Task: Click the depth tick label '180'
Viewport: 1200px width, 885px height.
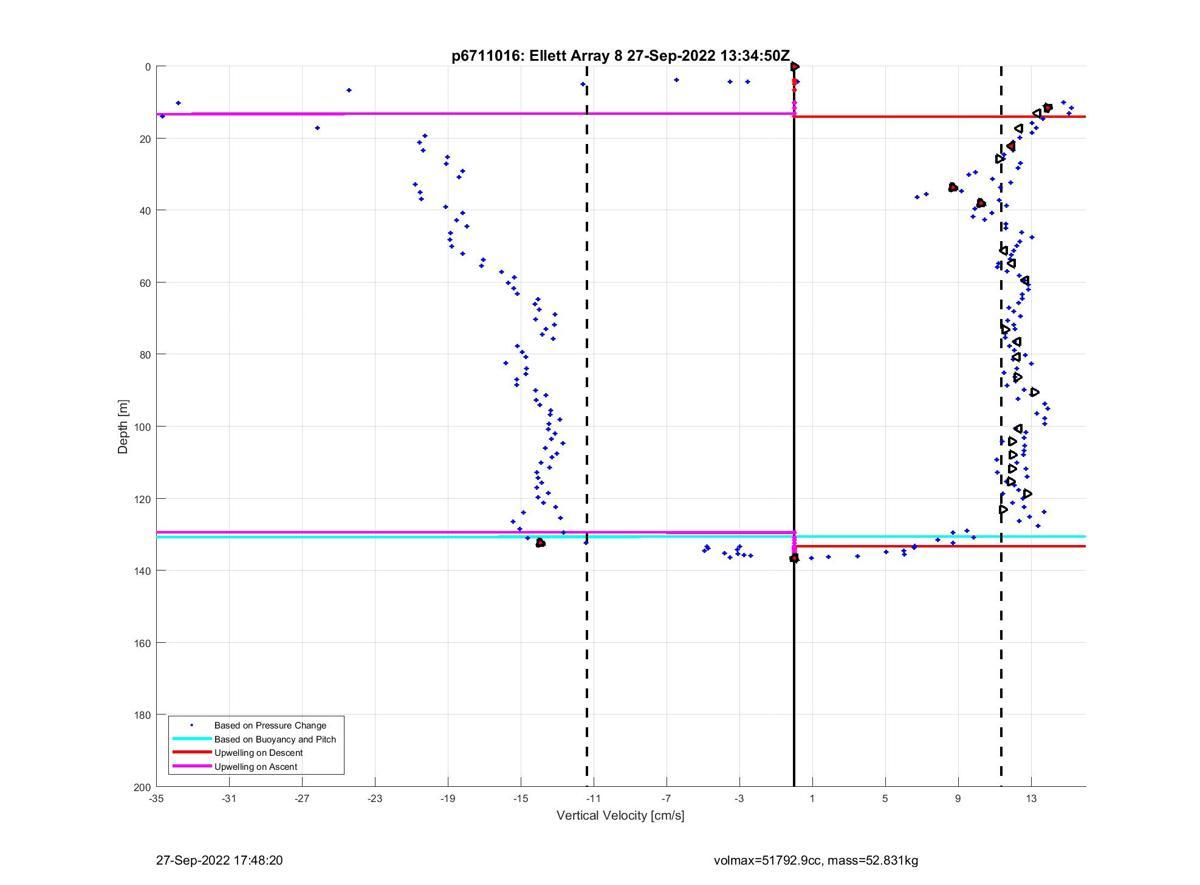Action: (x=142, y=715)
